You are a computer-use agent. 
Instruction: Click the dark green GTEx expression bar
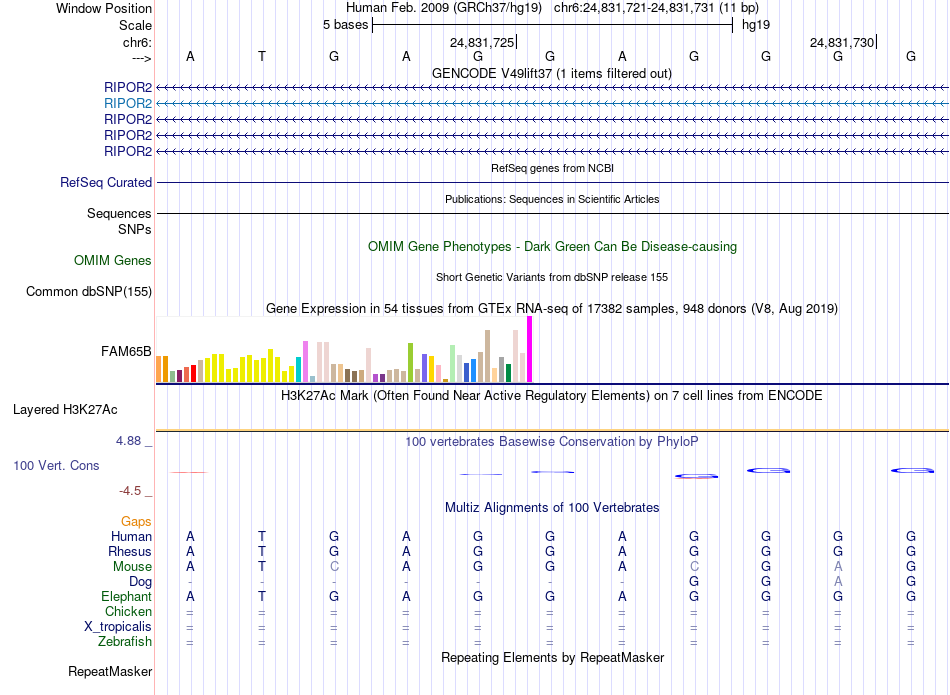(508, 373)
